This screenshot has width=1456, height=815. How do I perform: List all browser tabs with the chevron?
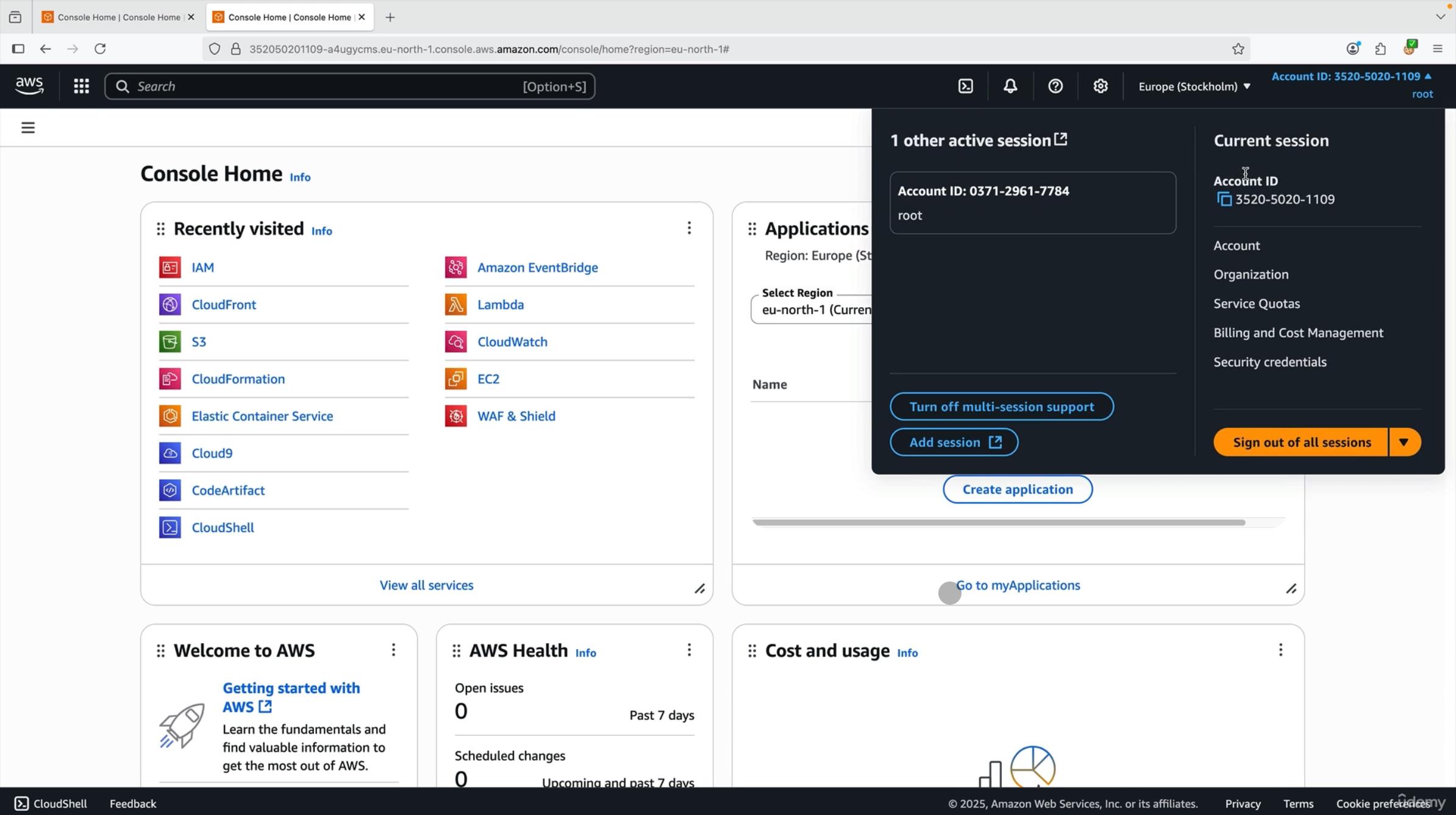[1440, 16]
